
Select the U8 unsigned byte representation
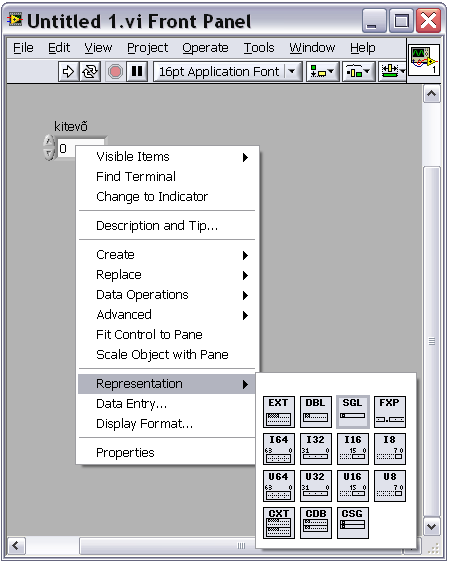click(x=390, y=486)
